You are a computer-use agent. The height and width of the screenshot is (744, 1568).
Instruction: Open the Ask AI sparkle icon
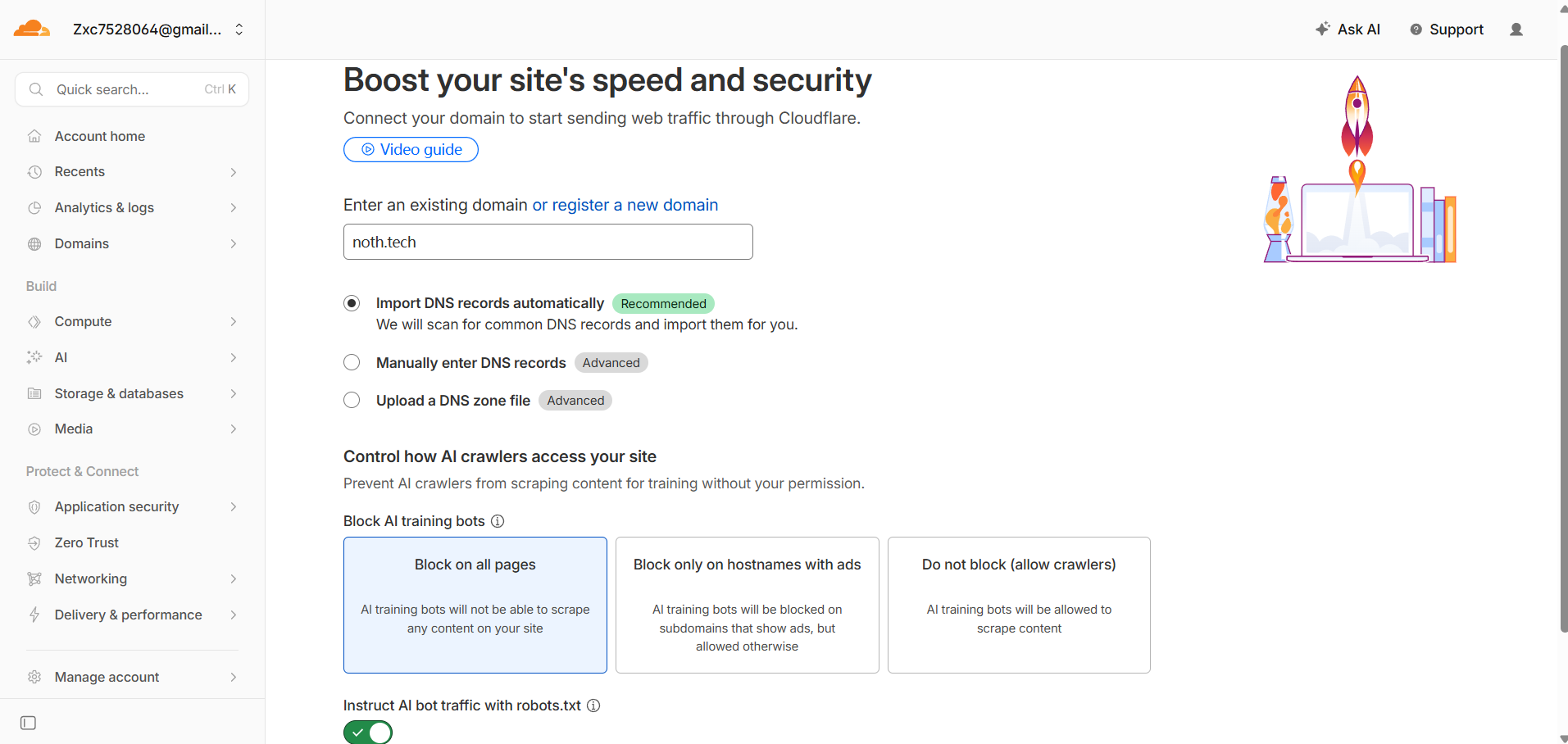[x=1322, y=29]
